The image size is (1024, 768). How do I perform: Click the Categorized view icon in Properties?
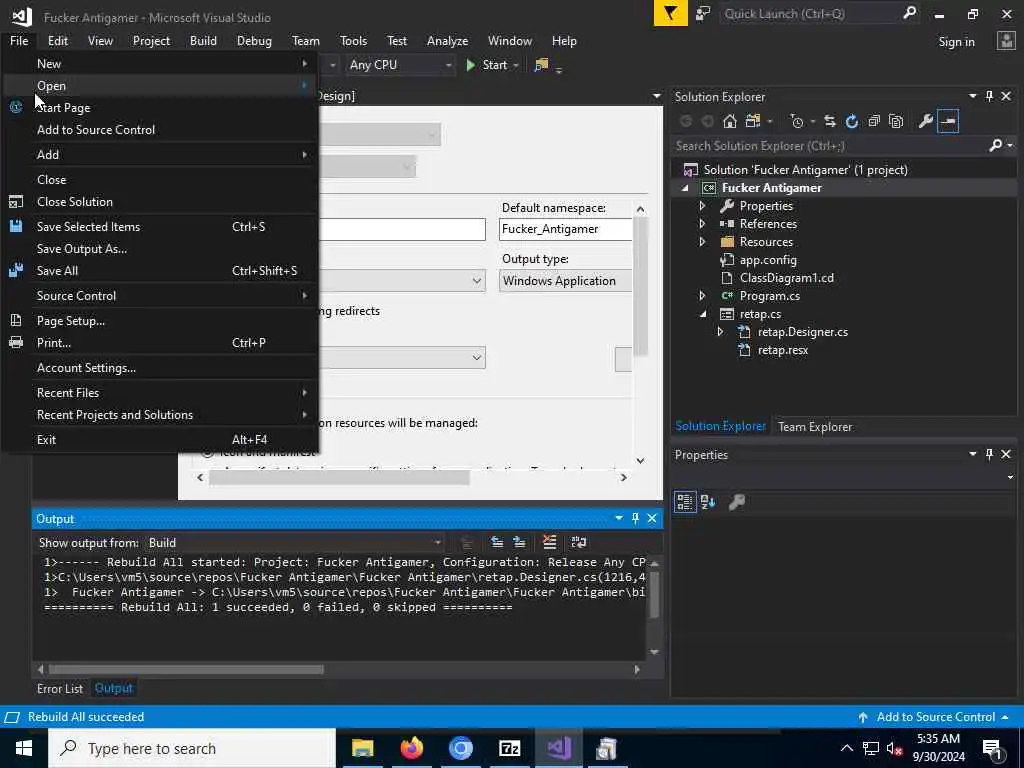pos(684,502)
